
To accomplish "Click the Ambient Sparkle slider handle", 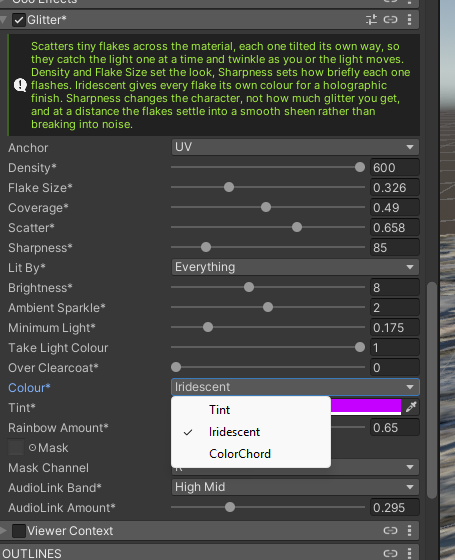I will (268, 307).
